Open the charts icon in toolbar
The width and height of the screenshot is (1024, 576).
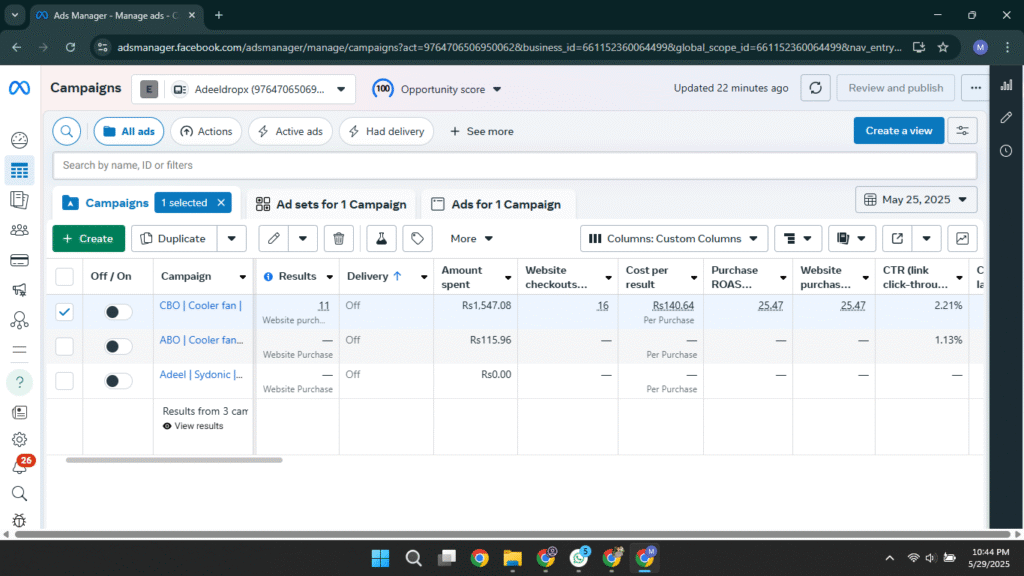(x=962, y=239)
